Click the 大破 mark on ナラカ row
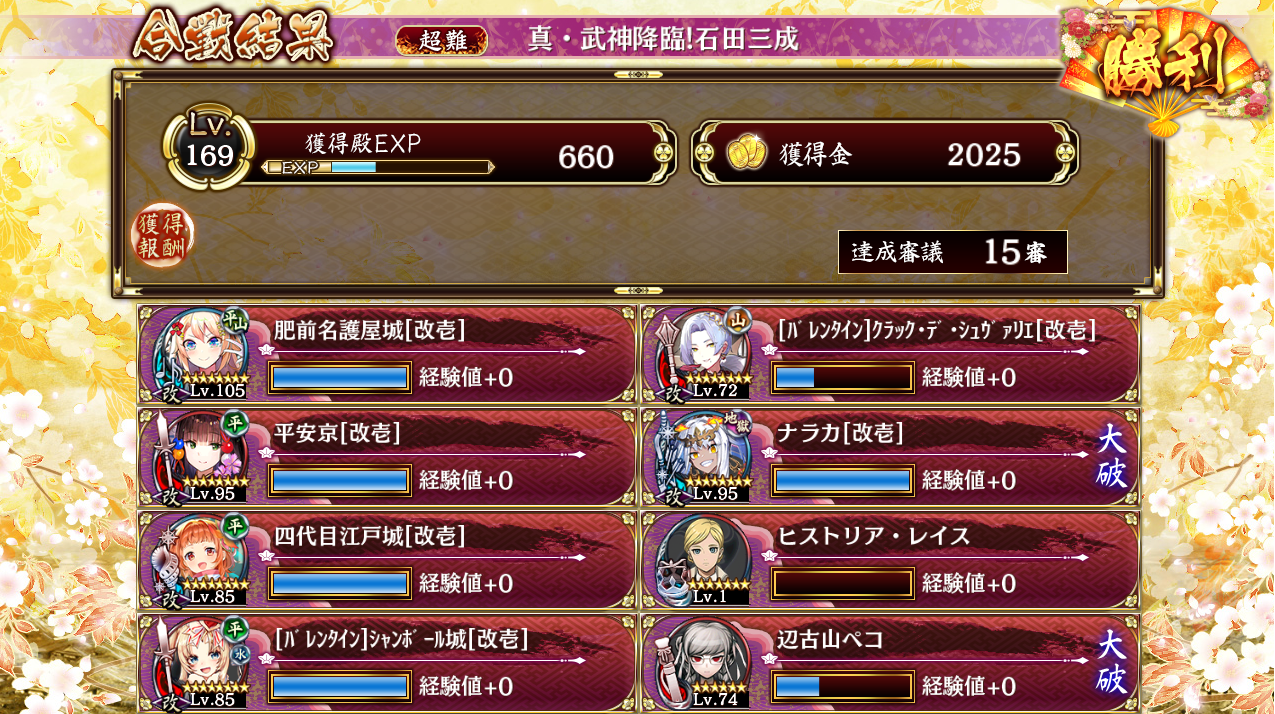Screen dimensions: 1275x714 click(x=1111, y=457)
